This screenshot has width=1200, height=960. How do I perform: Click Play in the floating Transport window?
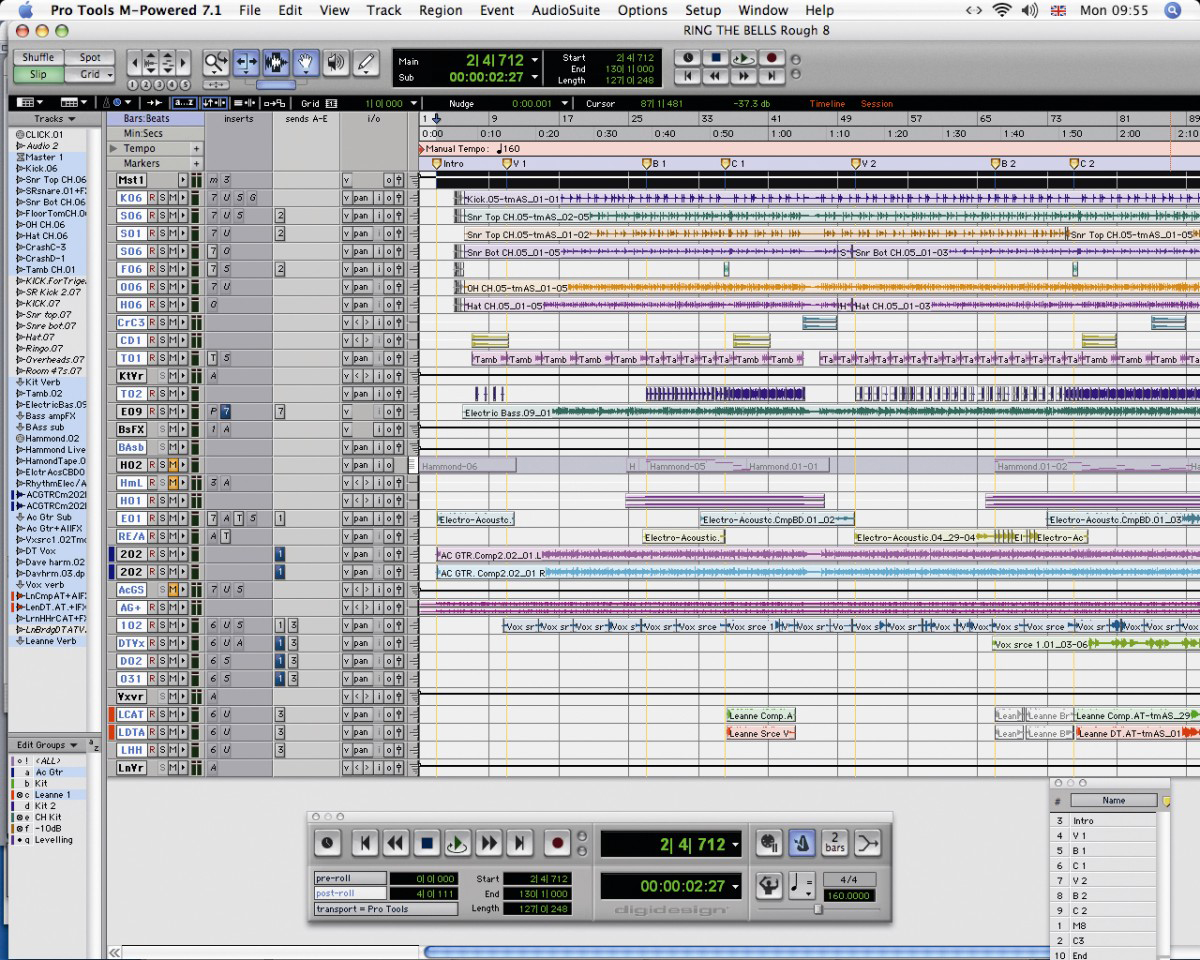pos(458,843)
